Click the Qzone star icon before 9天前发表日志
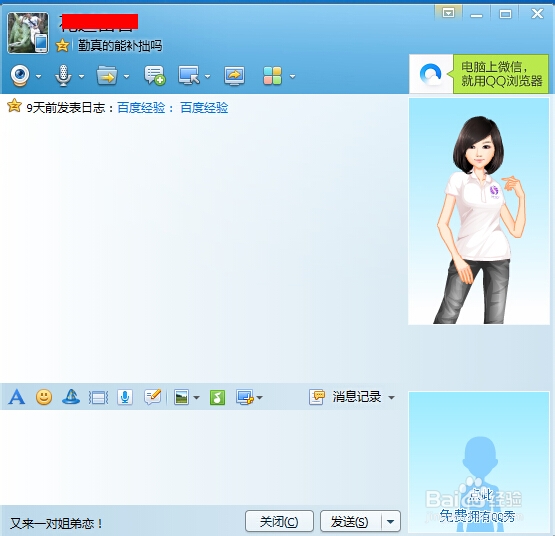555x536 pixels. (x=15, y=106)
